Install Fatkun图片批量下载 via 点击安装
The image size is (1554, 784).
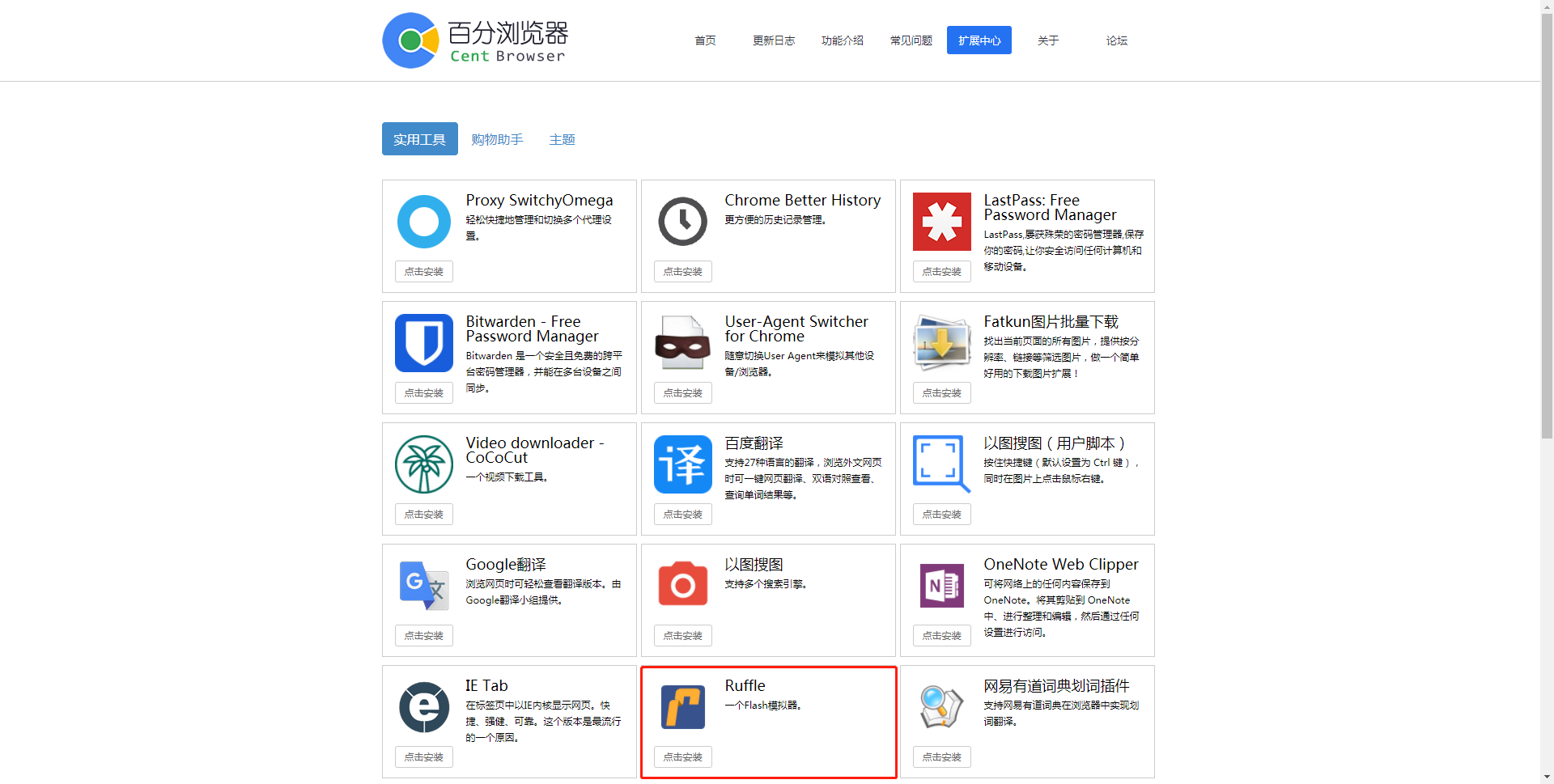pos(942,393)
